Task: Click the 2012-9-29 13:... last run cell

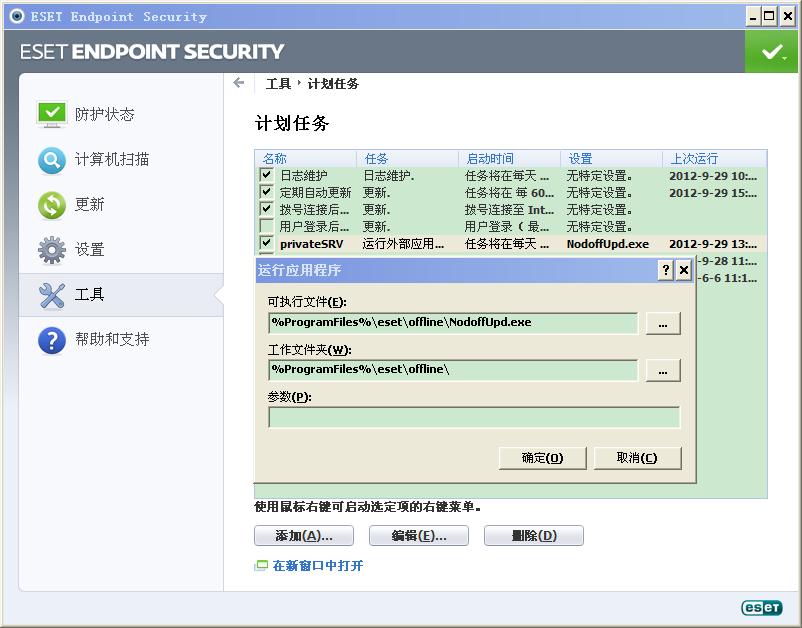Action: 713,244
